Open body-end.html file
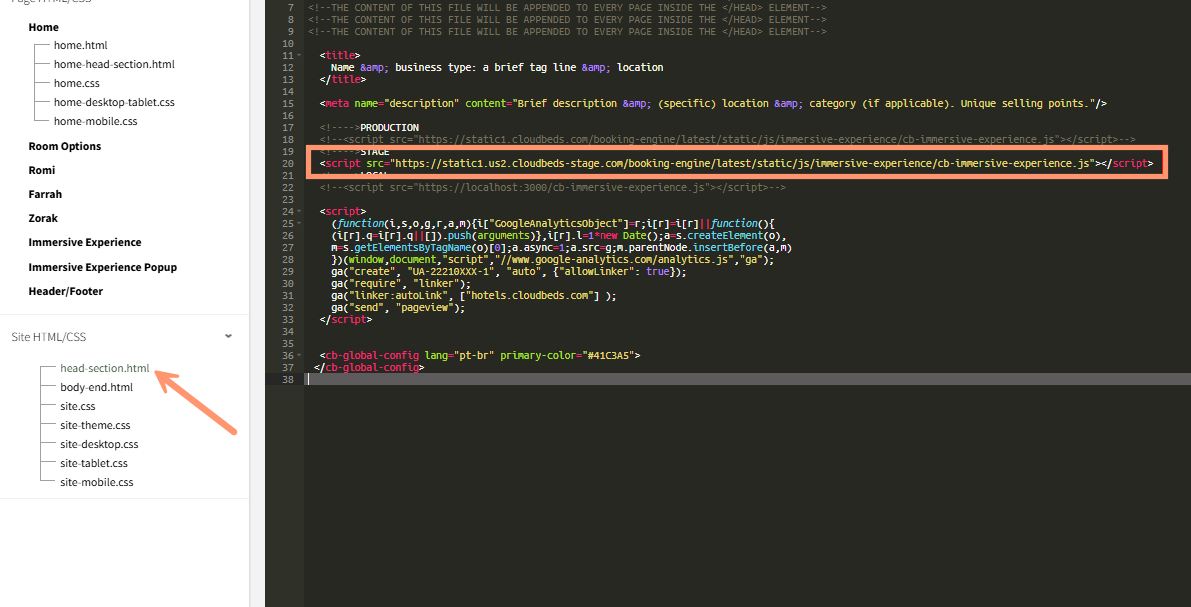Image resolution: width=1191 pixels, height=607 pixels. click(96, 387)
